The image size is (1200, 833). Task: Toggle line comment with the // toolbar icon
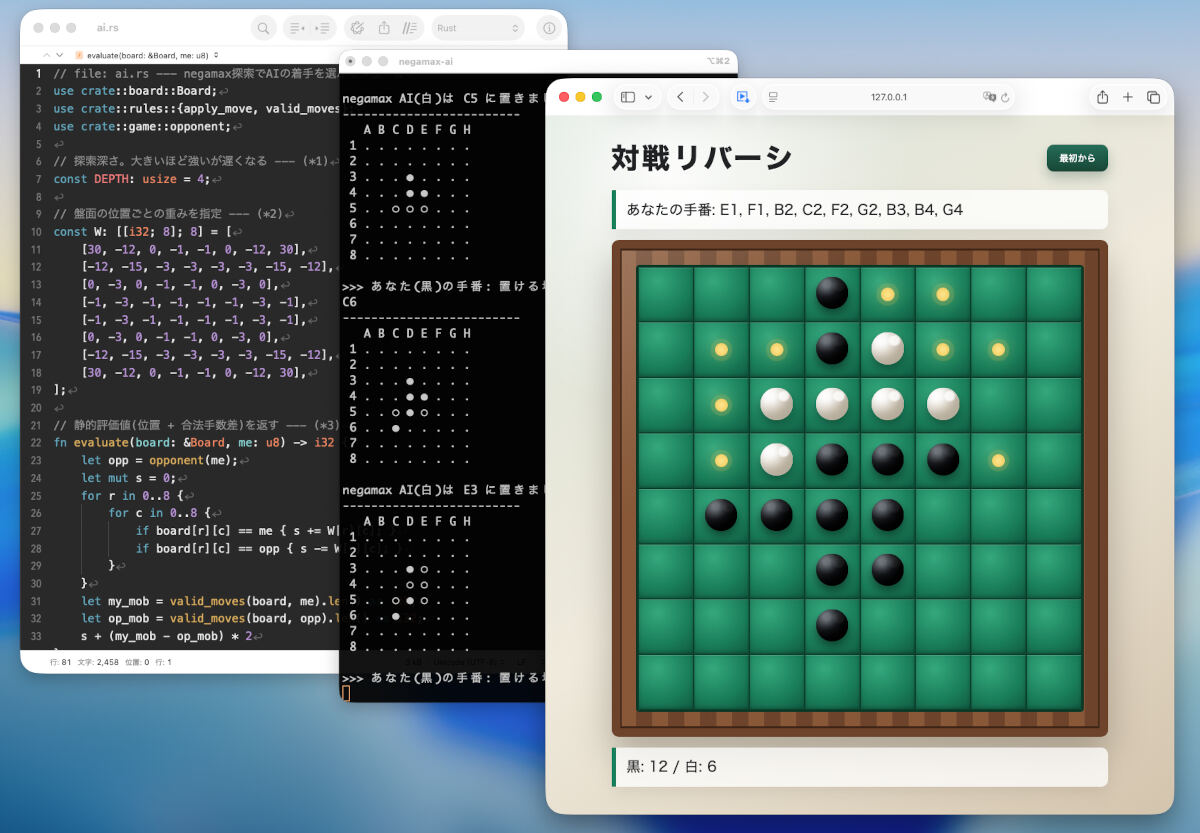point(410,28)
